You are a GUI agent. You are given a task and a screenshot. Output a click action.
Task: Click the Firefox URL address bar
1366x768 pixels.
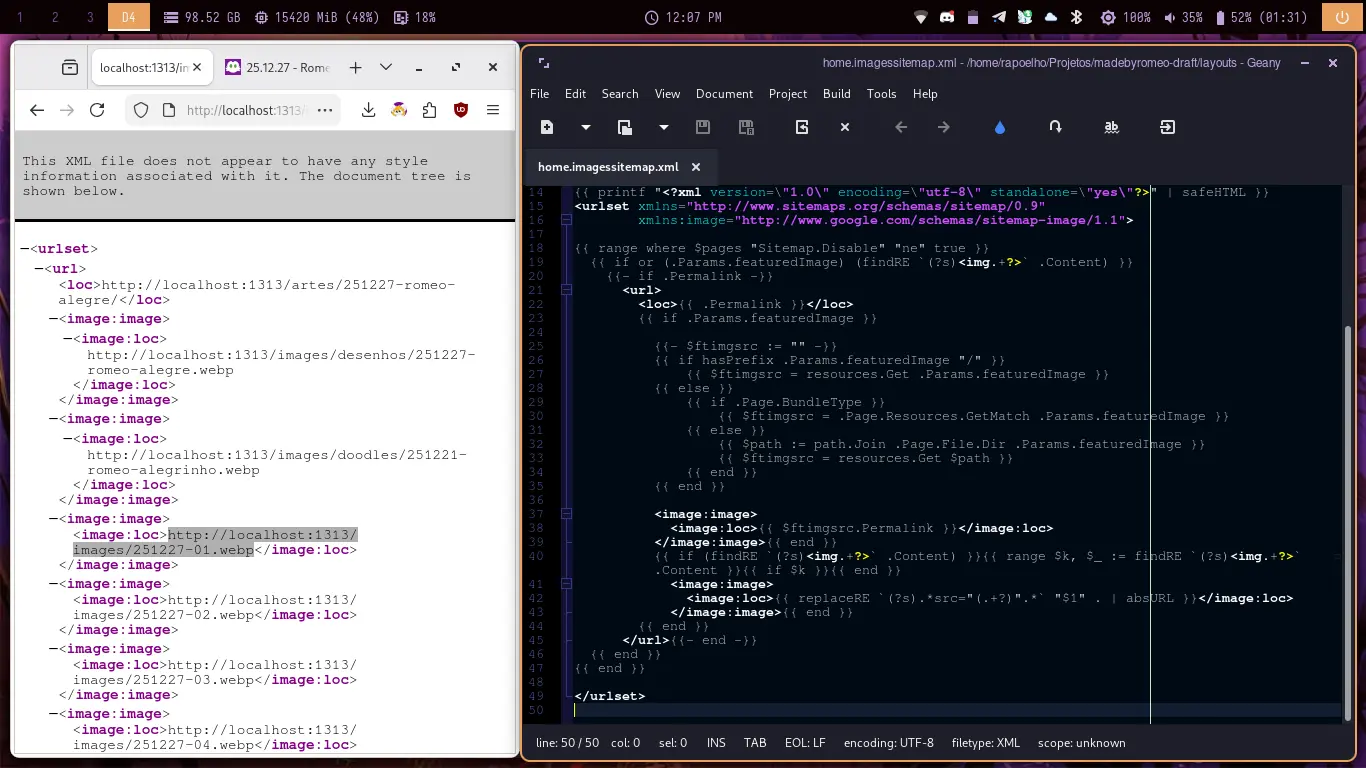245,110
